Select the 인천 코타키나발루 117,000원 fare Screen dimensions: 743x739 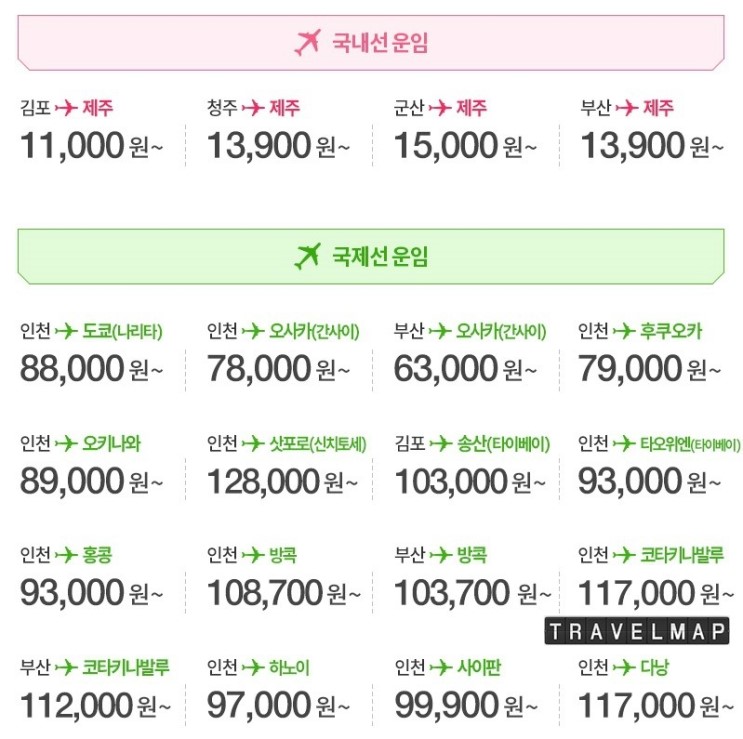[x=656, y=578]
